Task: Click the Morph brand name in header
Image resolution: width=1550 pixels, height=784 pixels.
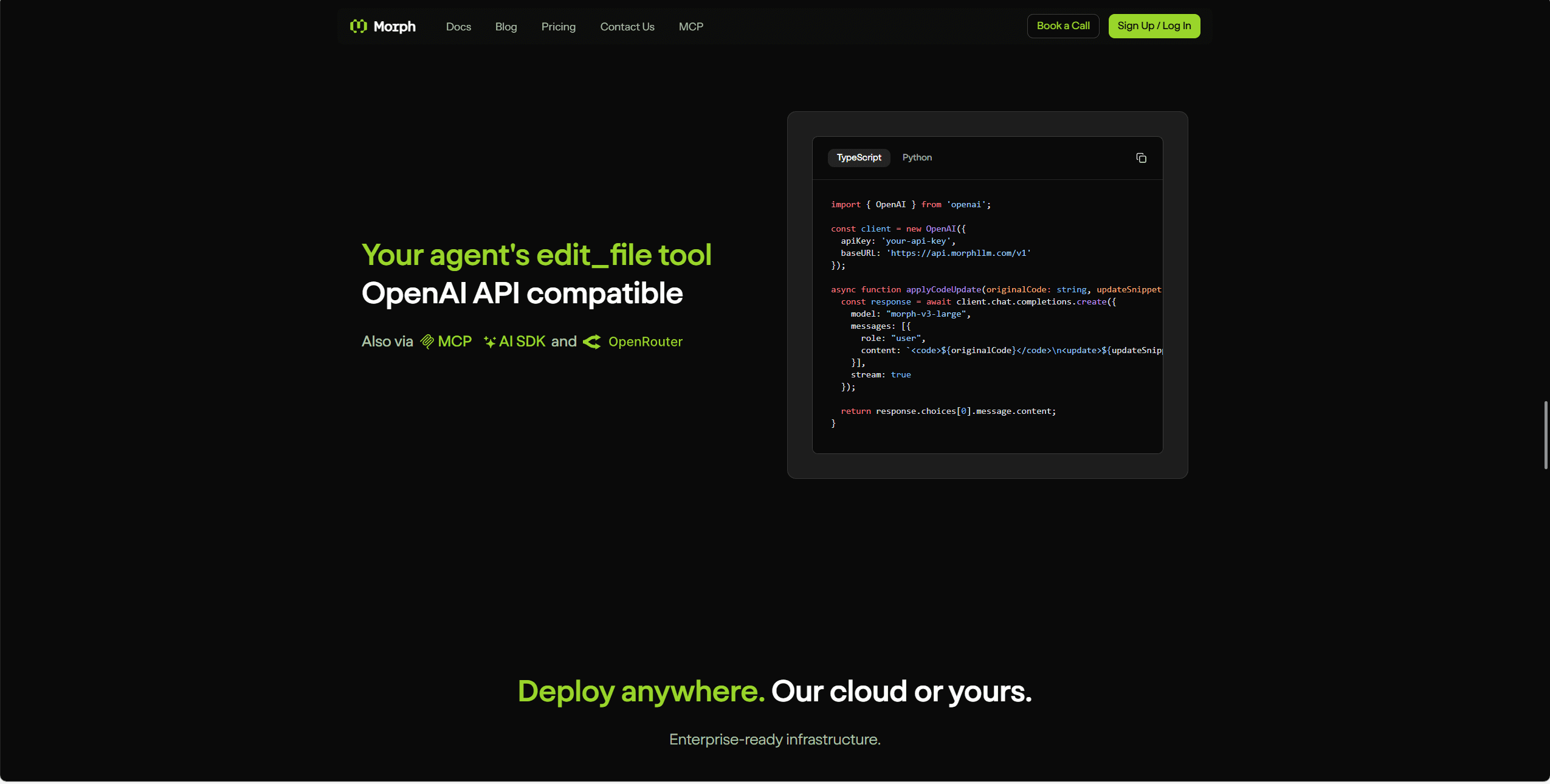Action: pyautogui.click(x=394, y=27)
